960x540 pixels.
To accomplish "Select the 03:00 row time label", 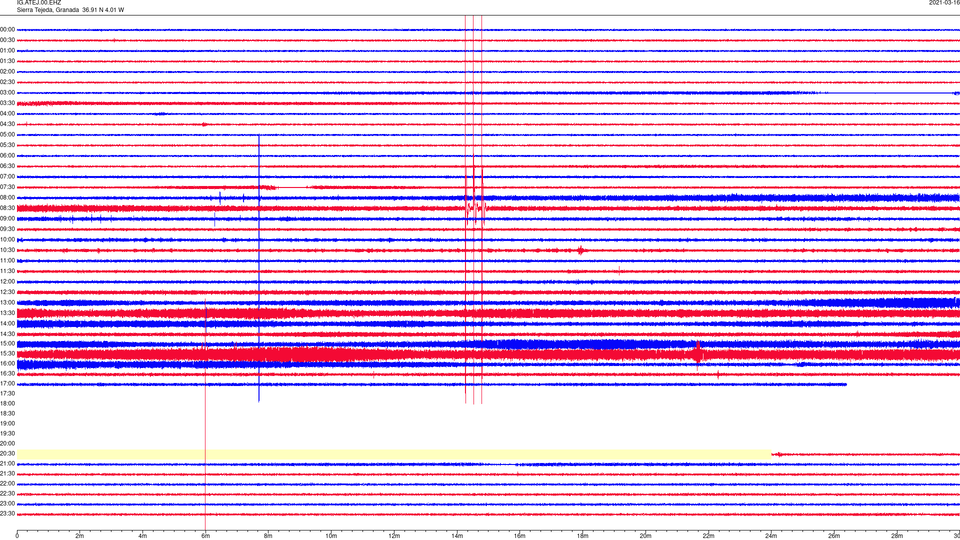I will pos(7,92).
